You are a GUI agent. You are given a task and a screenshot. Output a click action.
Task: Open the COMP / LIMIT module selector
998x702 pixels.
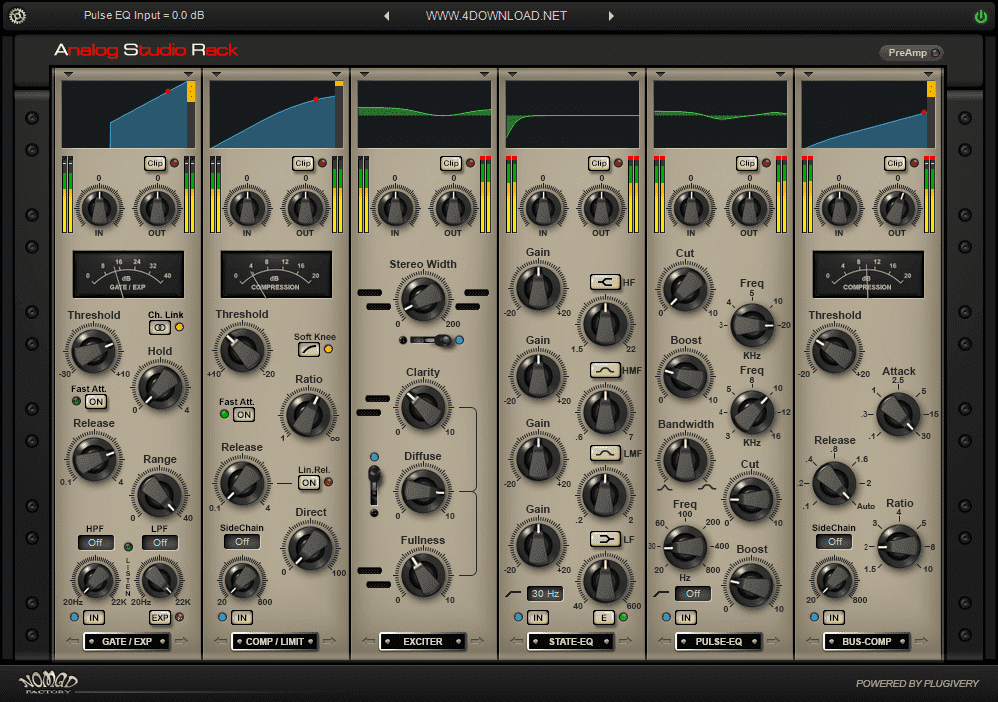point(275,642)
